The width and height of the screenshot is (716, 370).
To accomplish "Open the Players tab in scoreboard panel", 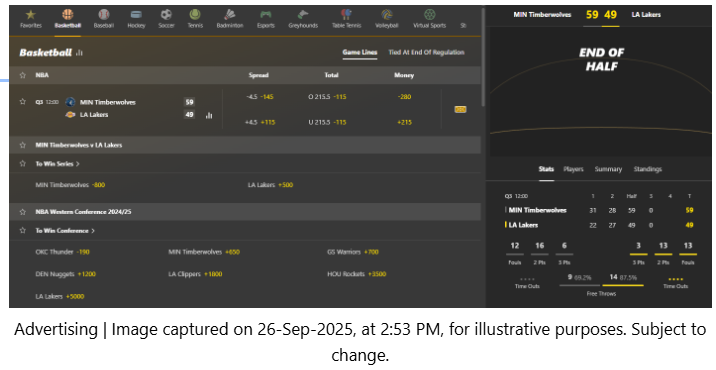I will point(574,169).
